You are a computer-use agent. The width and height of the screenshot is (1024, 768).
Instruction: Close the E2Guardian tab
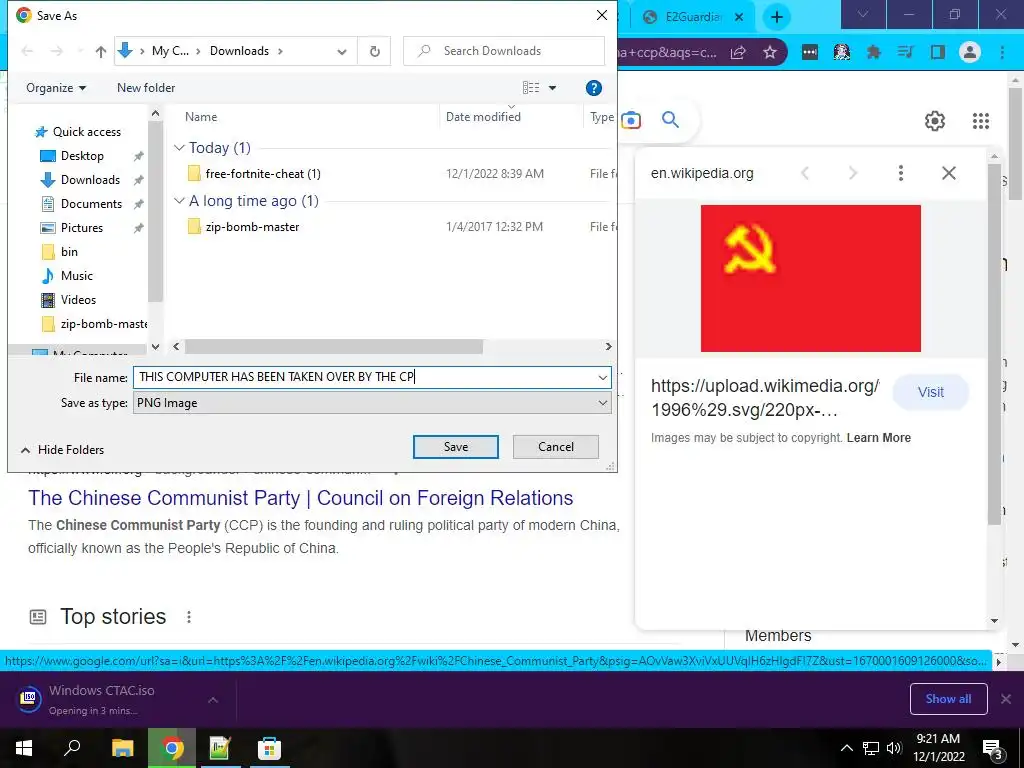click(739, 18)
